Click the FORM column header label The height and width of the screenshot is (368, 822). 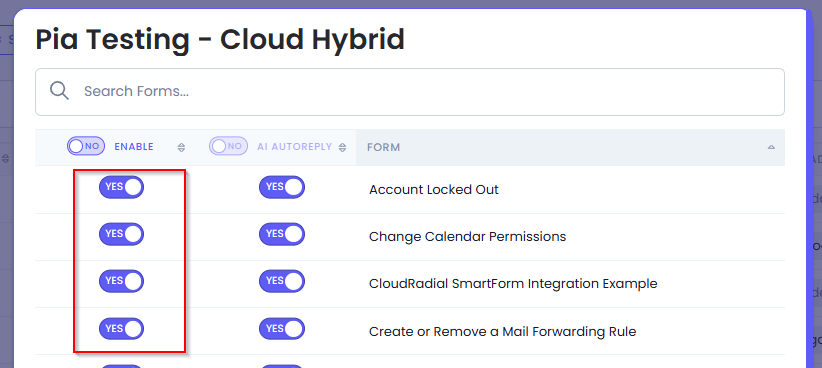click(383, 147)
